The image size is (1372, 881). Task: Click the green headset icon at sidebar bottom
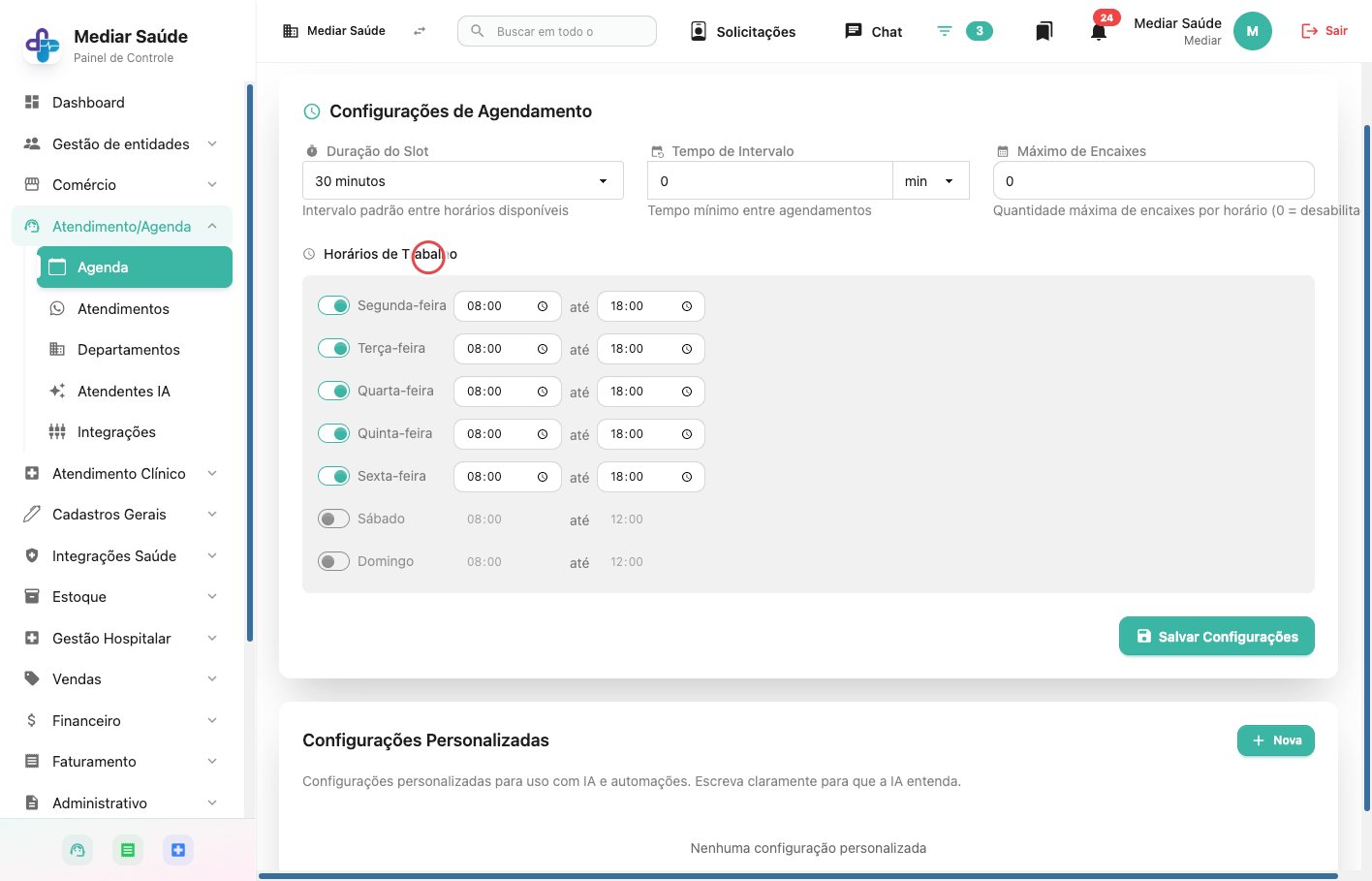[78, 850]
